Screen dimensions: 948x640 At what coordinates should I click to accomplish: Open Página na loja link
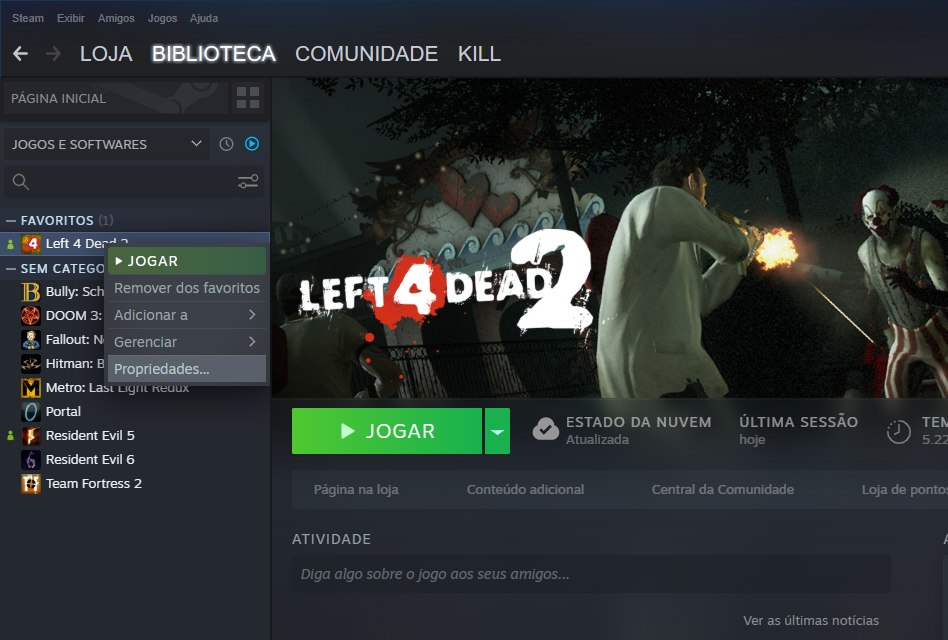tap(356, 490)
